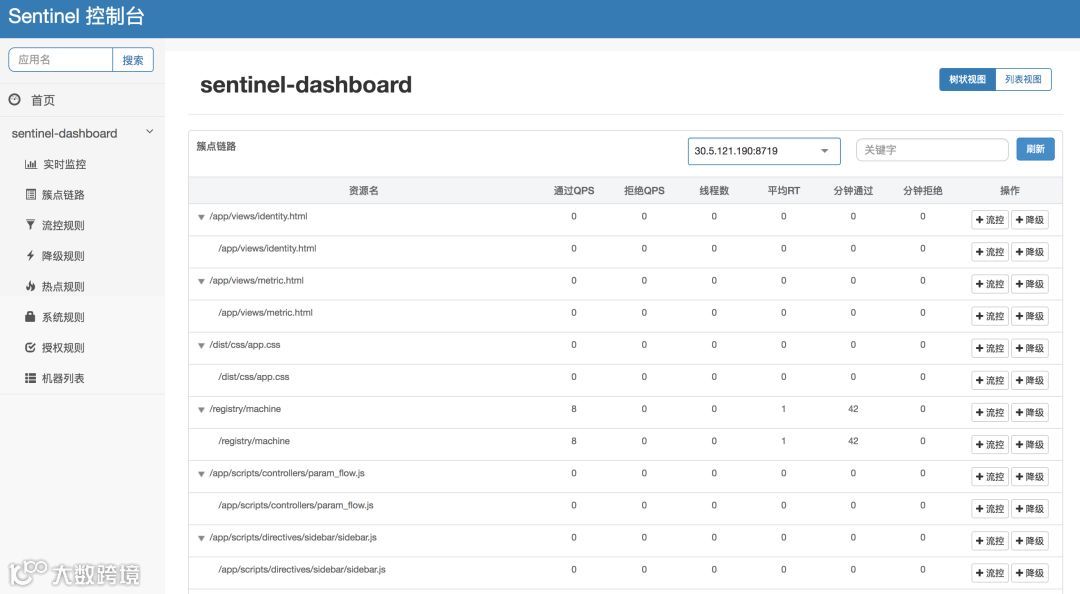
Task: Open 实时监控 menu item
Action: (x=65, y=164)
